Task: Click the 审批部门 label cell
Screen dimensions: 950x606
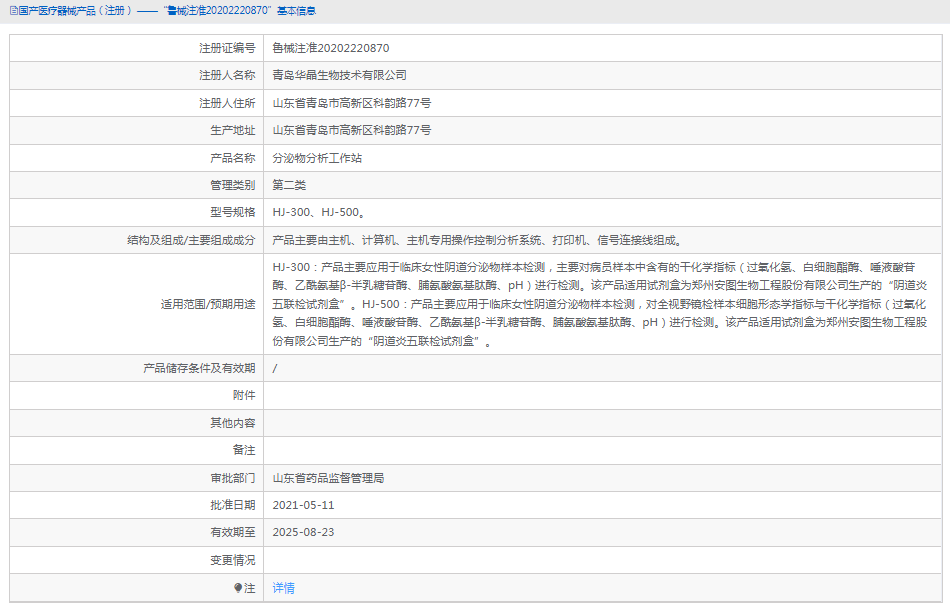Action: pos(137,478)
